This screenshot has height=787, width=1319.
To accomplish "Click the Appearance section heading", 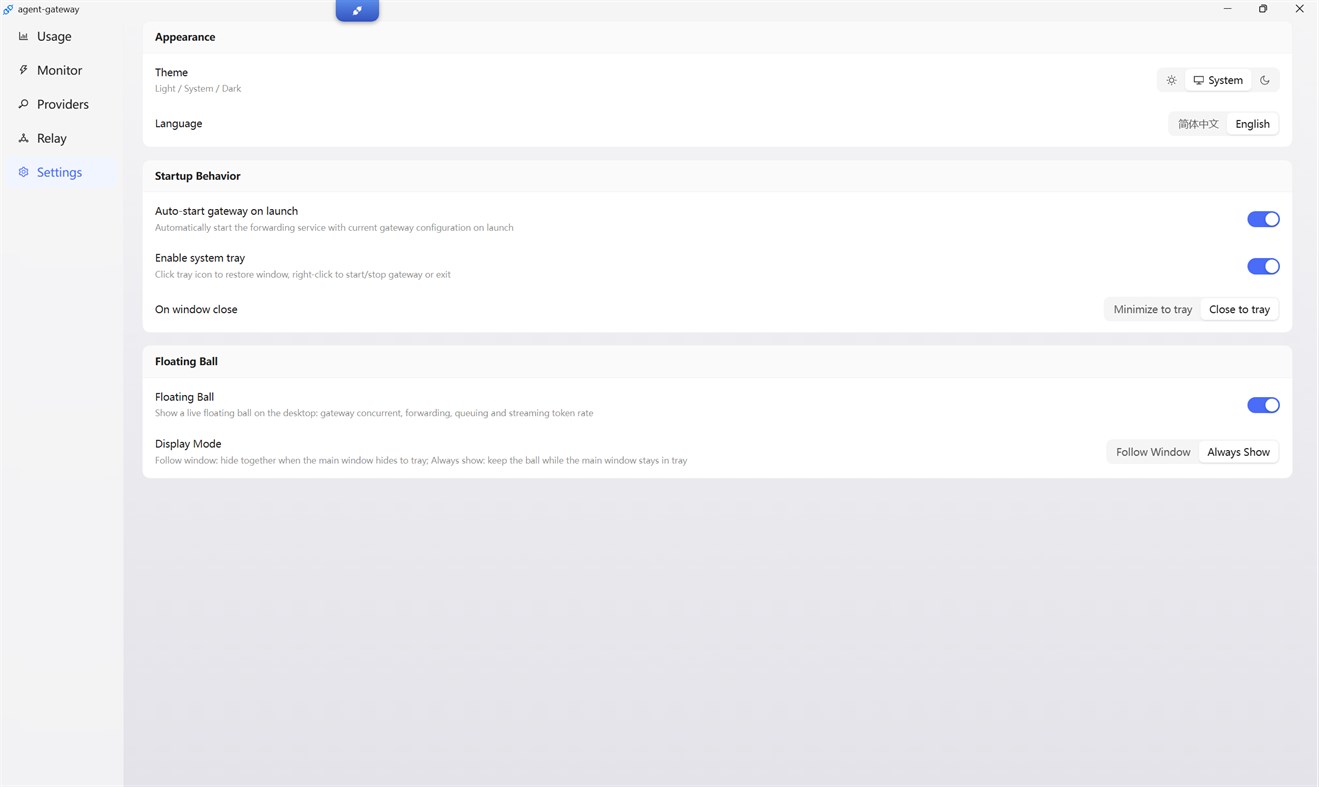I will point(185,37).
